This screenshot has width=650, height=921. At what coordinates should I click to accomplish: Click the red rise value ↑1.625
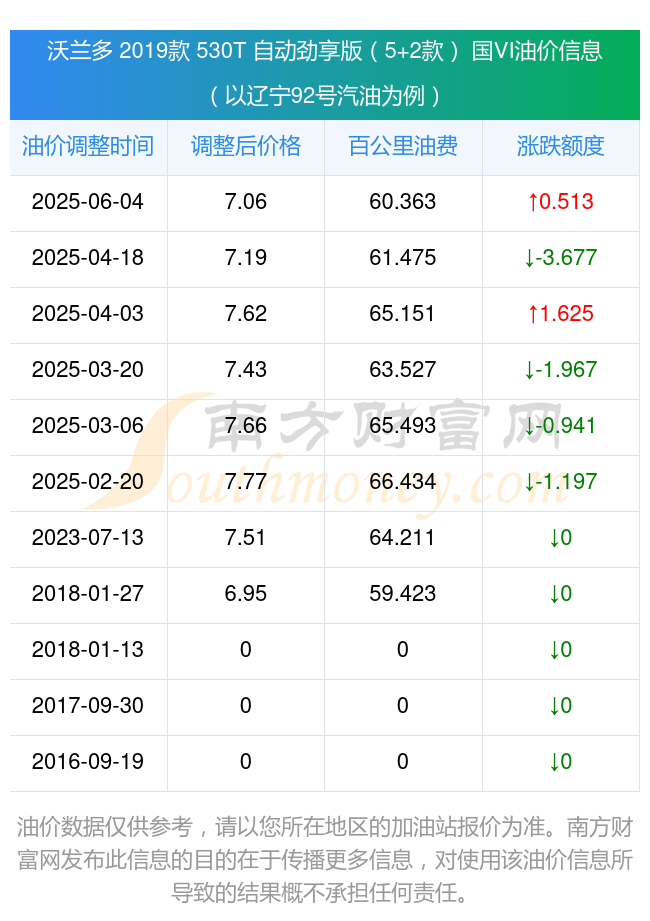pos(561,314)
